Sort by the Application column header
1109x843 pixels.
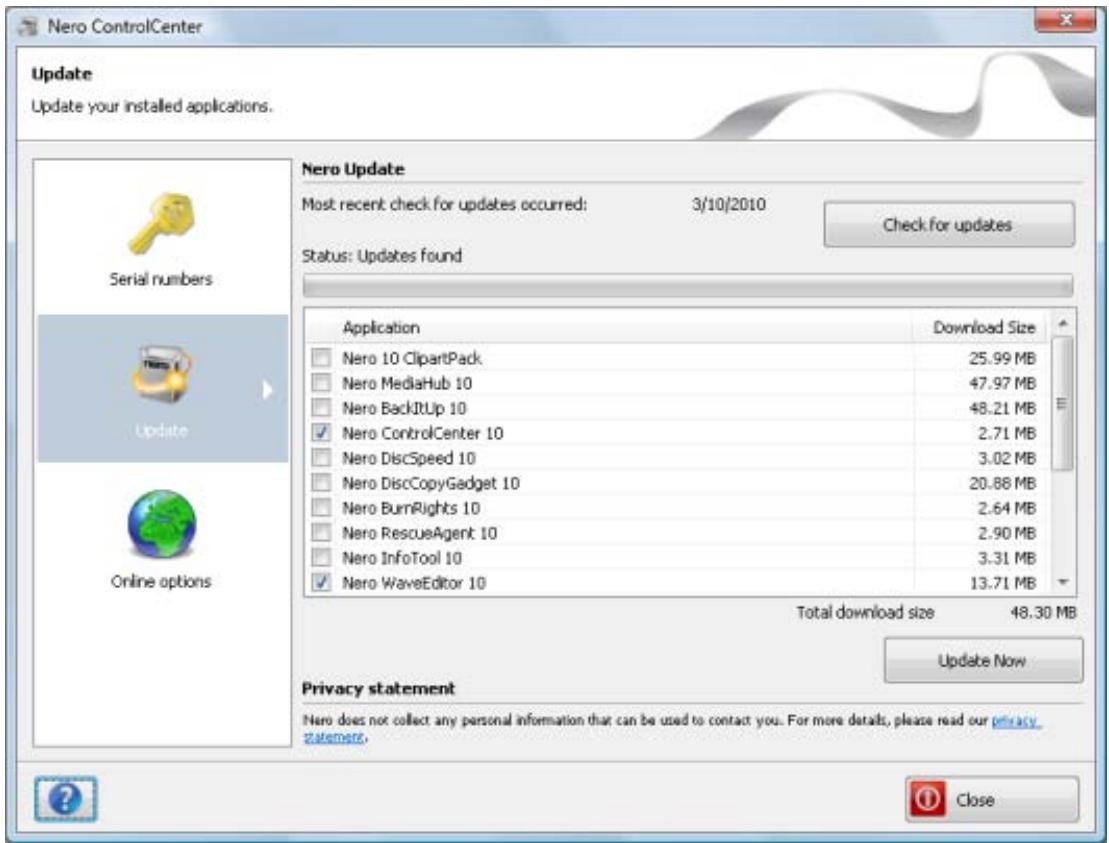click(x=381, y=327)
